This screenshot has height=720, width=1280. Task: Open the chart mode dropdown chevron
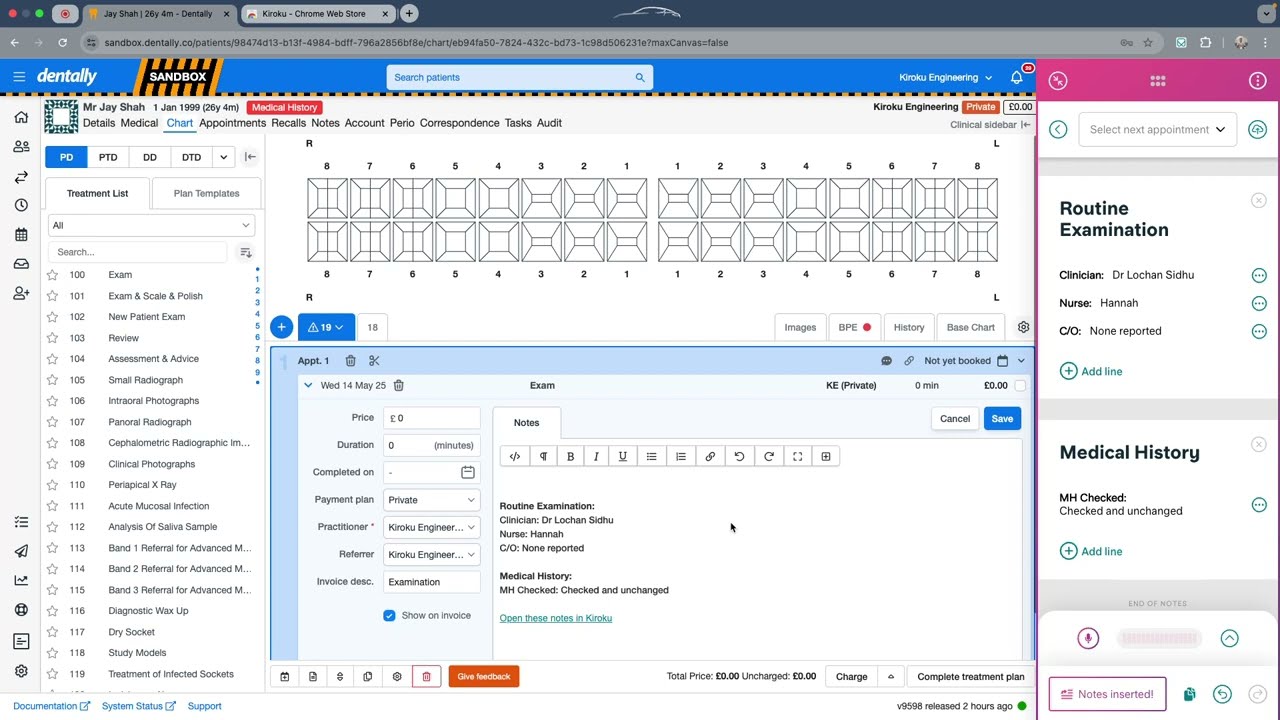[224, 157]
